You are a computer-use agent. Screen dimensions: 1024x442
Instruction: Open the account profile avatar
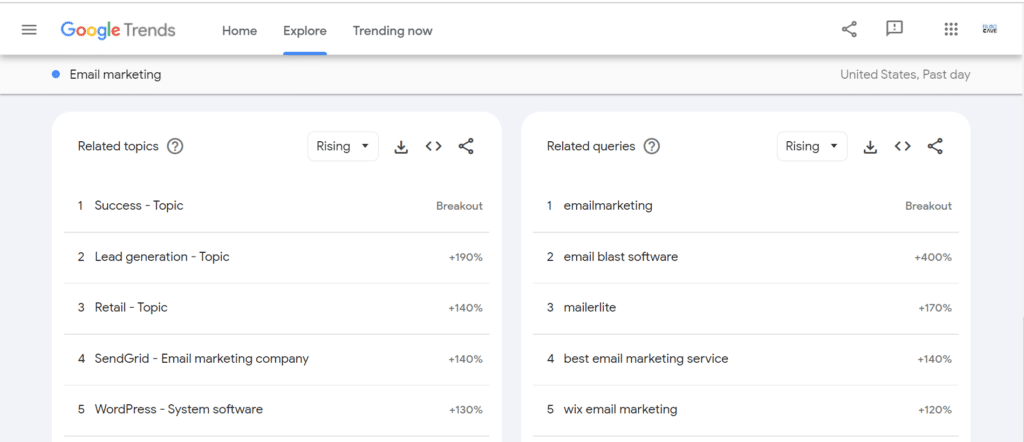(x=989, y=29)
